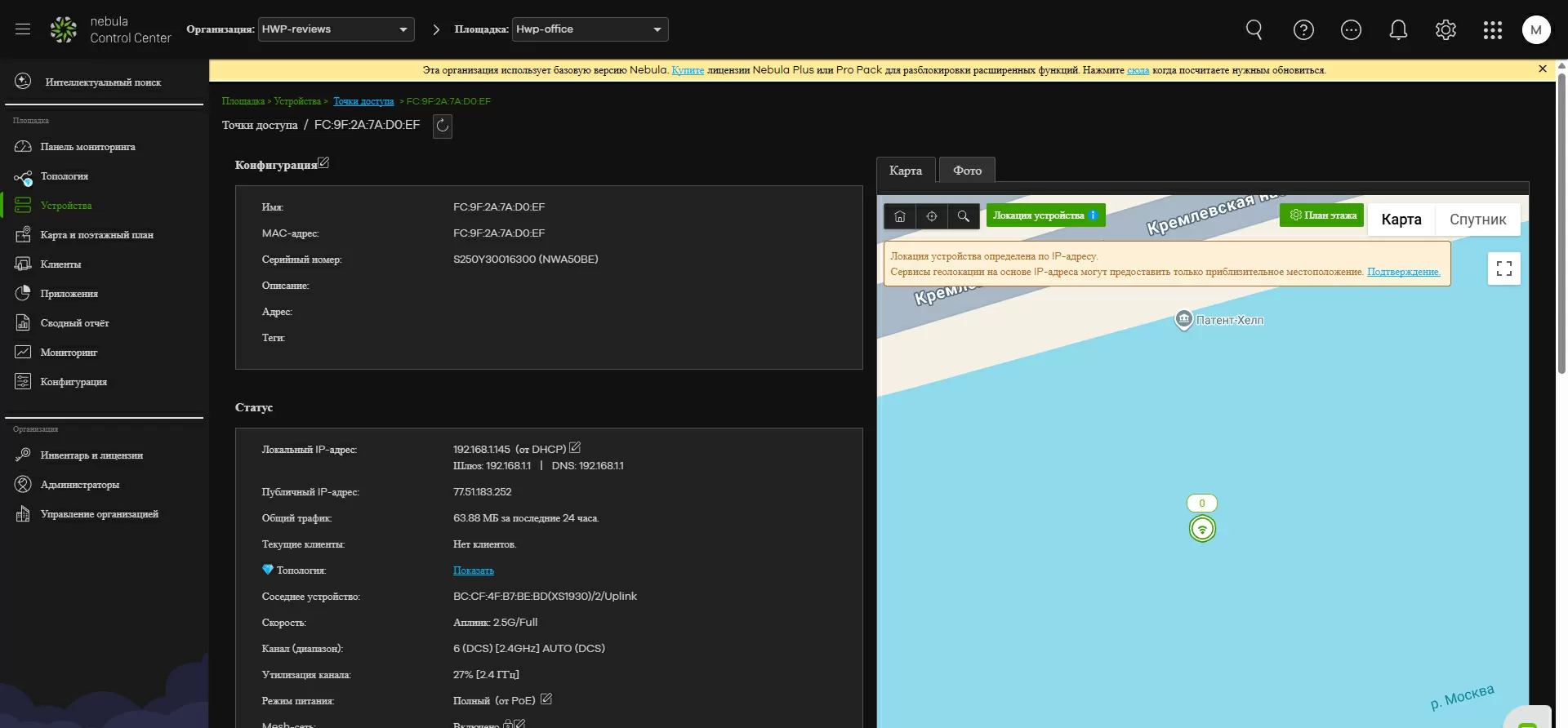
Task: Click the edit pencil next to Конфигурация
Action: (x=323, y=163)
